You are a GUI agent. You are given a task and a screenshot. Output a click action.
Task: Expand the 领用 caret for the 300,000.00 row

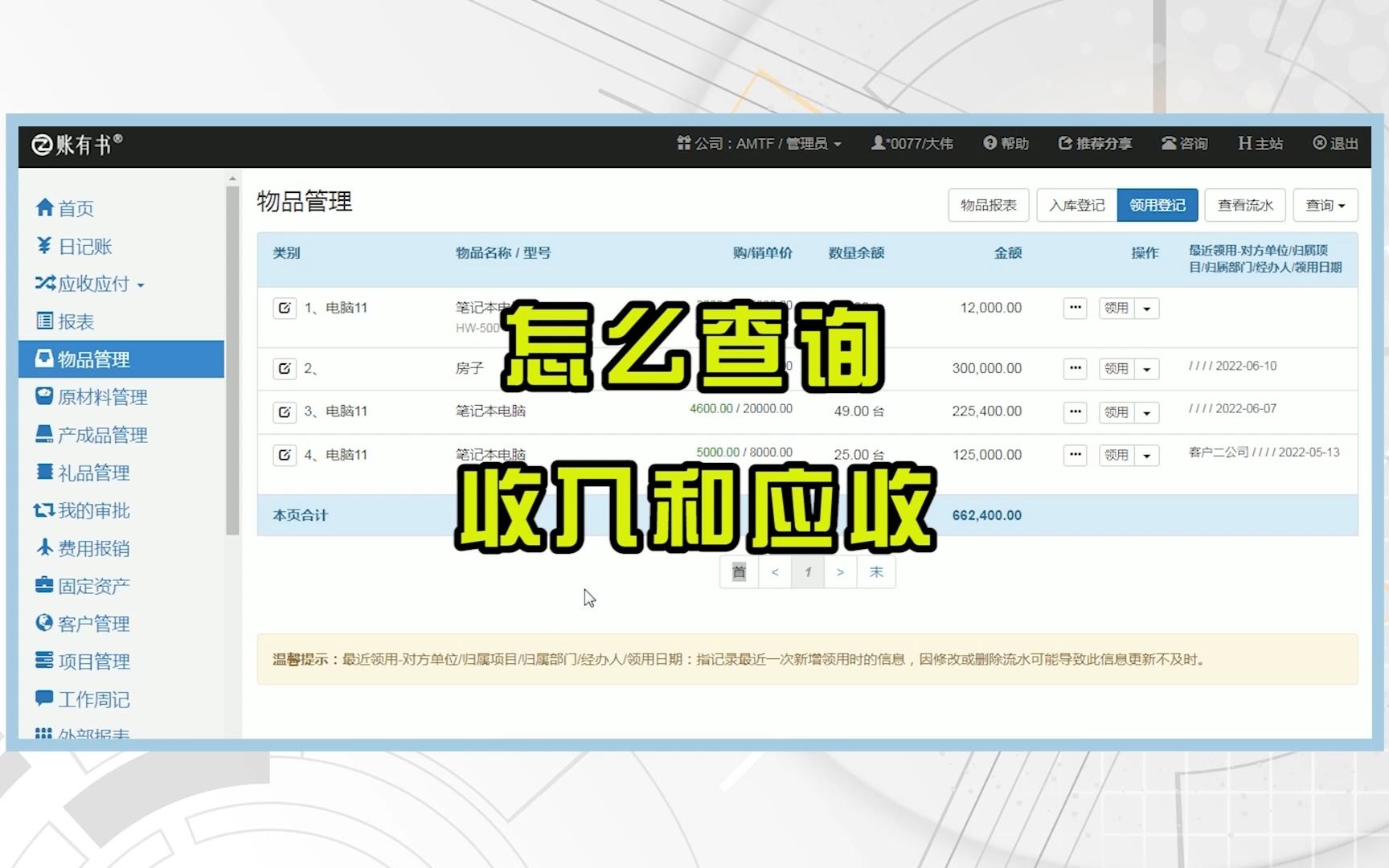(1147, 370)
